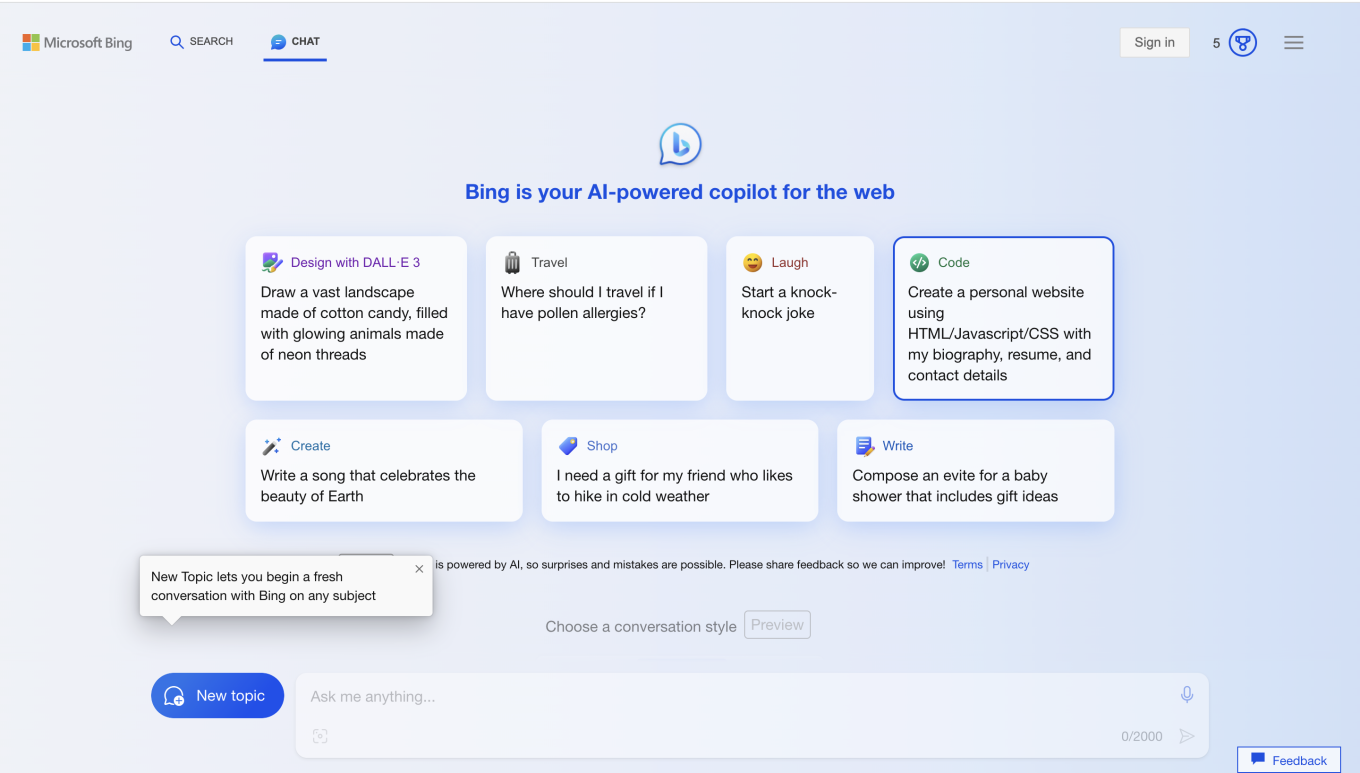This screenshot has height=773, width=1360.
Task: Click the microphone voice input icon
Action: (x=1187, y=695)
